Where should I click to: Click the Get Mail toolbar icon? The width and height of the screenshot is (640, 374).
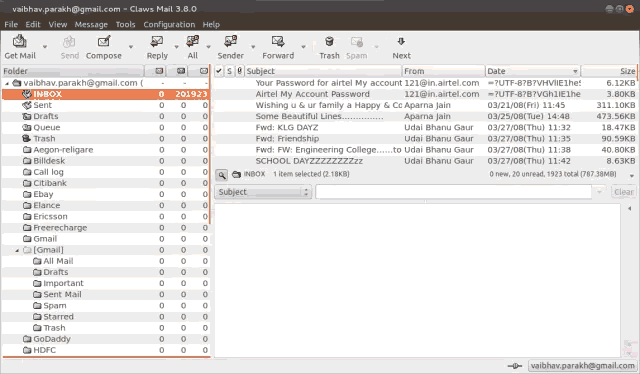pyautogui.click(x=20, y=42)
